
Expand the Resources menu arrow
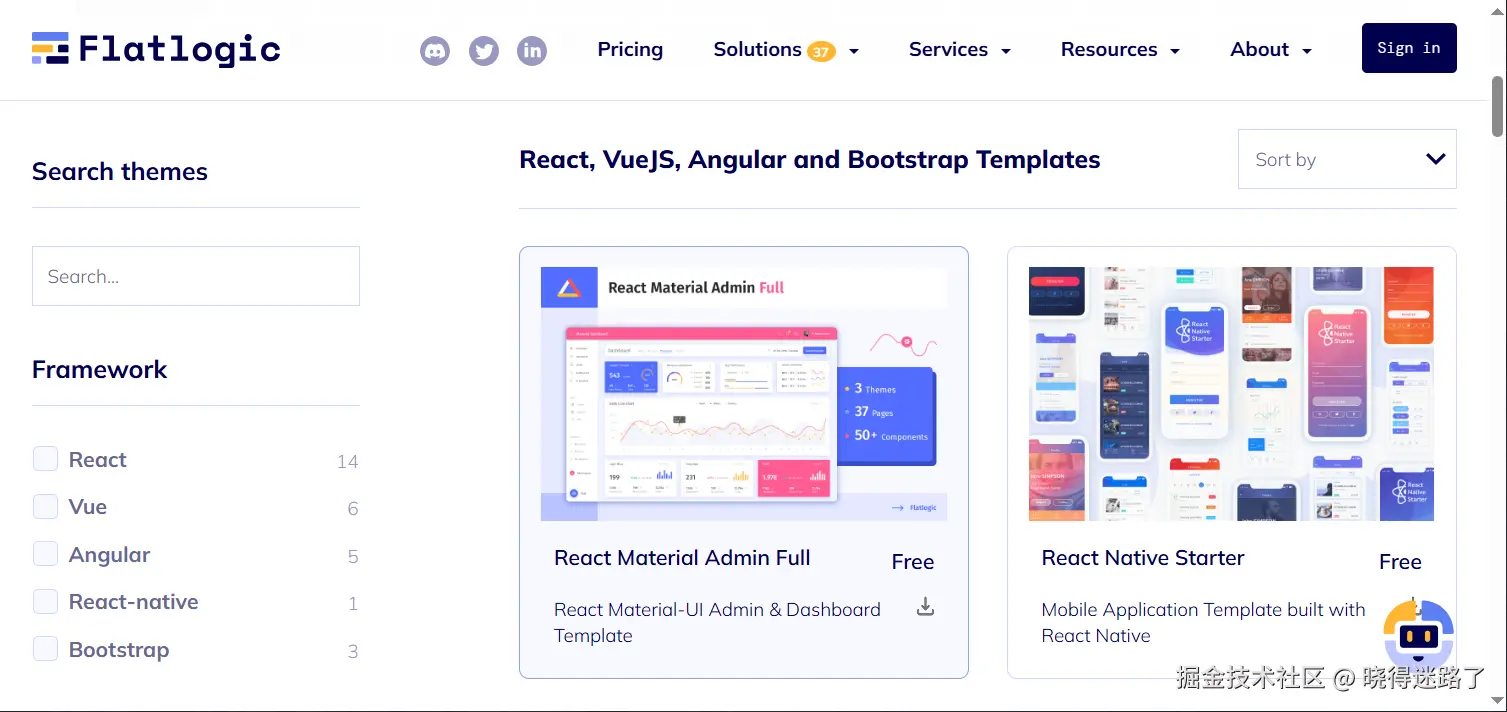1175,51
